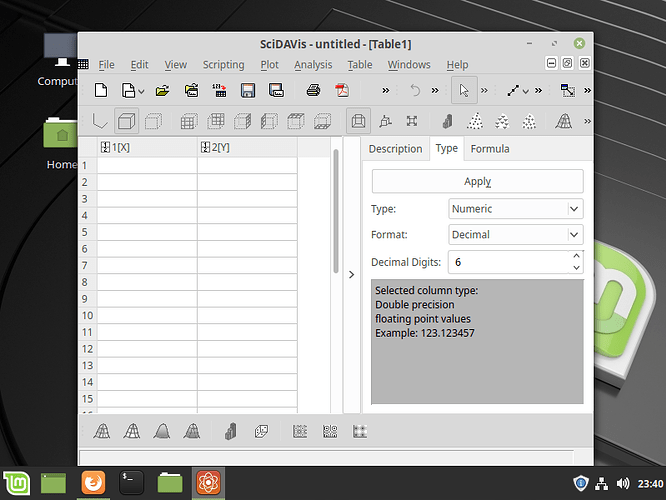Toggle the perspective view icon

click(358, 121)
